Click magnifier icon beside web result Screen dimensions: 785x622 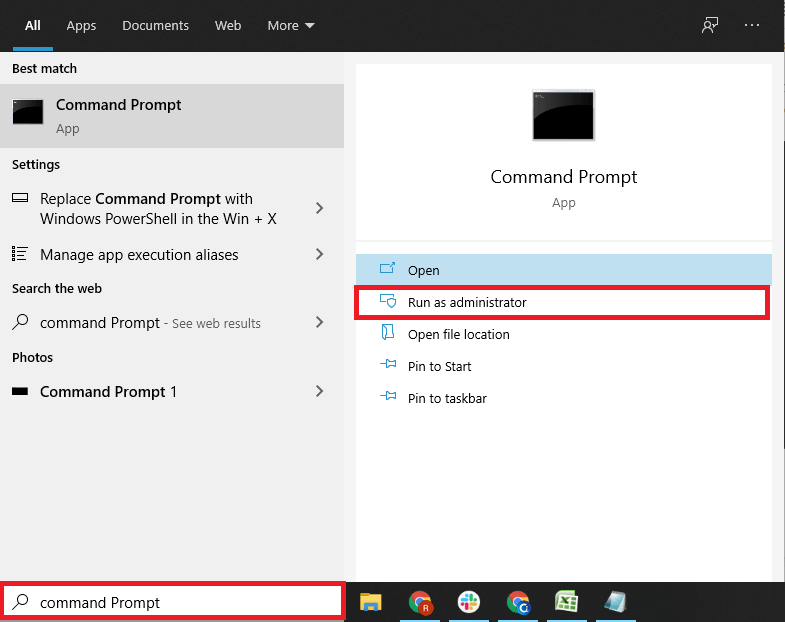(20, 322)
